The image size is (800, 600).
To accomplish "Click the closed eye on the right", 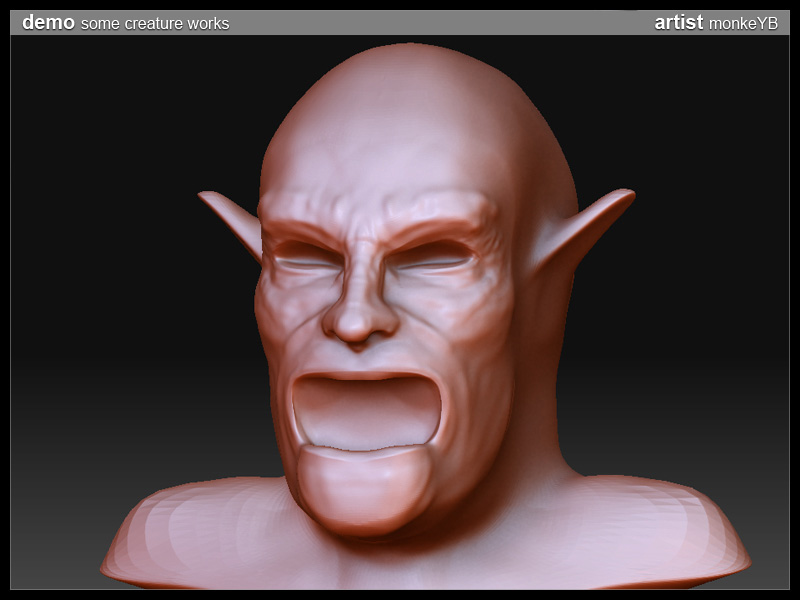I will point(432,262).
